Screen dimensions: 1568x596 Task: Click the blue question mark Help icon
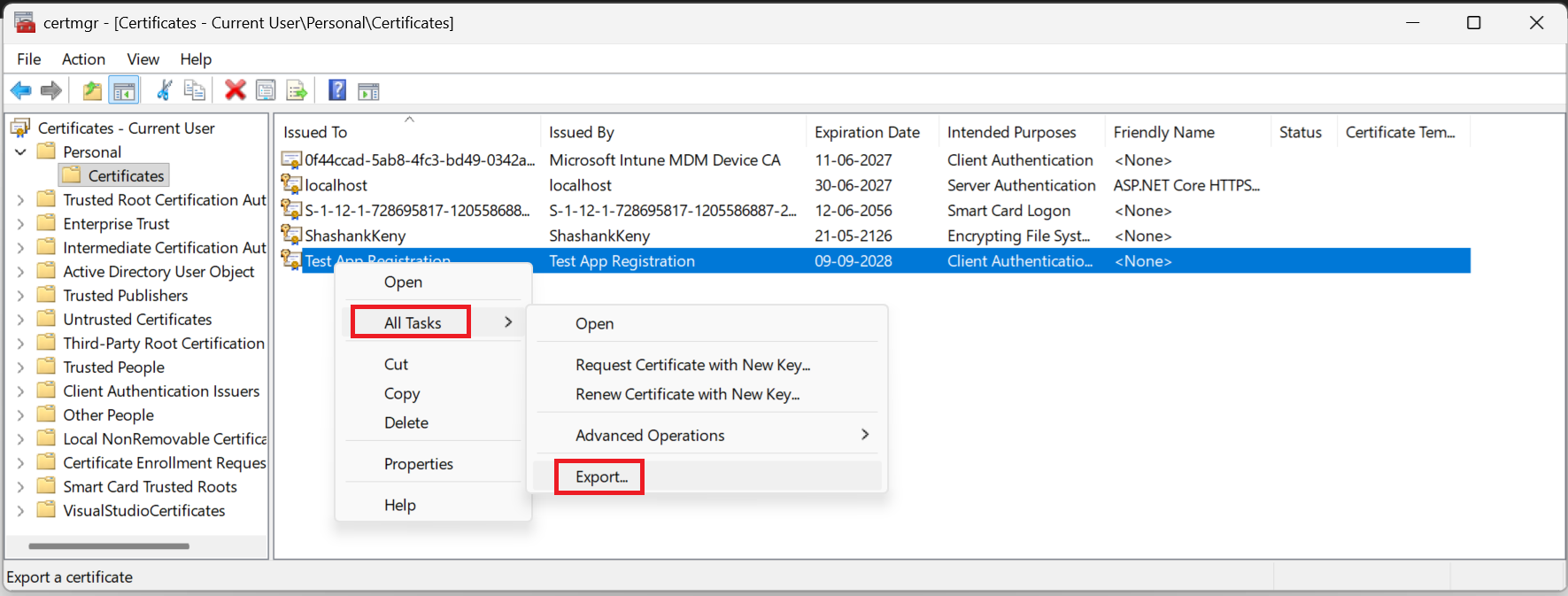337,90
